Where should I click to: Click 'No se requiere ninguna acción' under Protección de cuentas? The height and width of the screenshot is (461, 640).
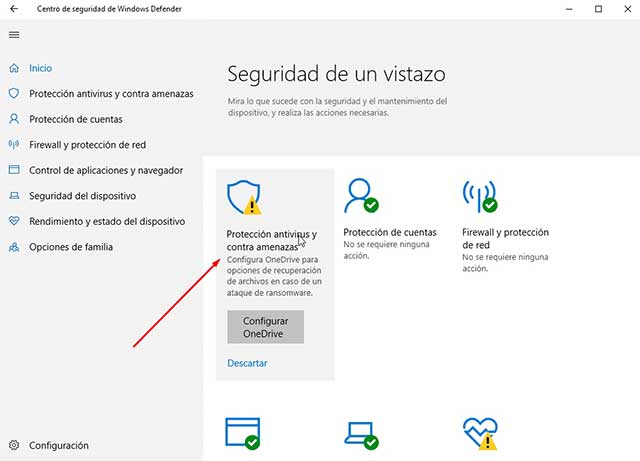[386, 250]
